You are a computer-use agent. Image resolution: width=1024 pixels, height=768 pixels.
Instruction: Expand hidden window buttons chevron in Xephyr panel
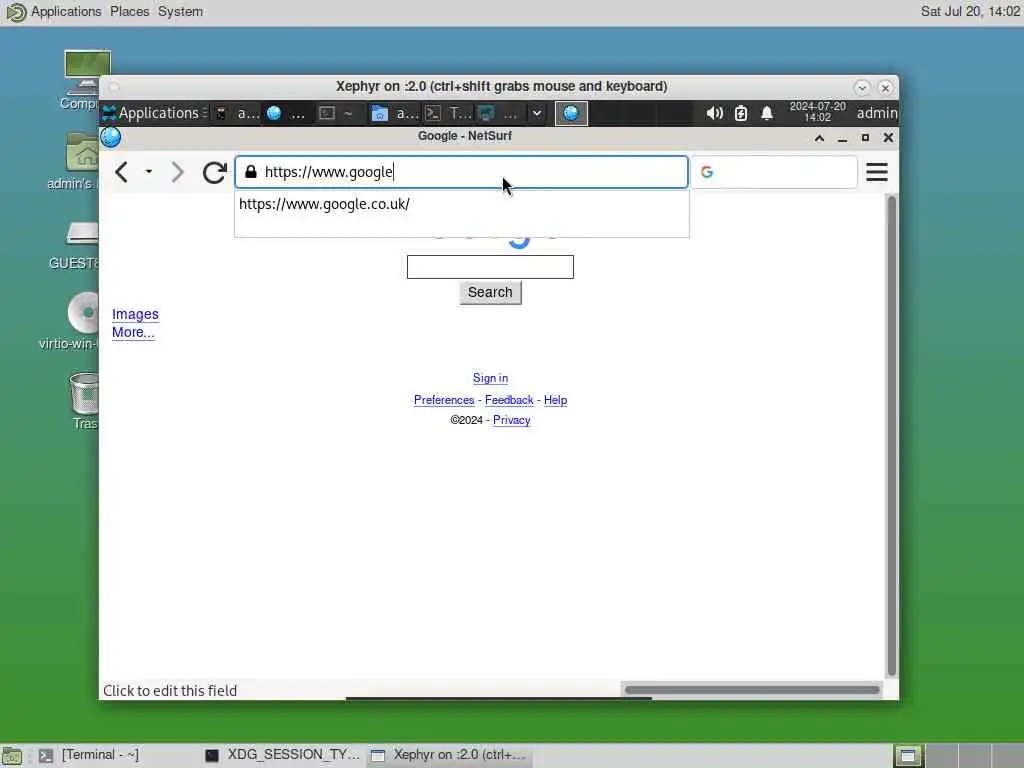click(536, 113)
